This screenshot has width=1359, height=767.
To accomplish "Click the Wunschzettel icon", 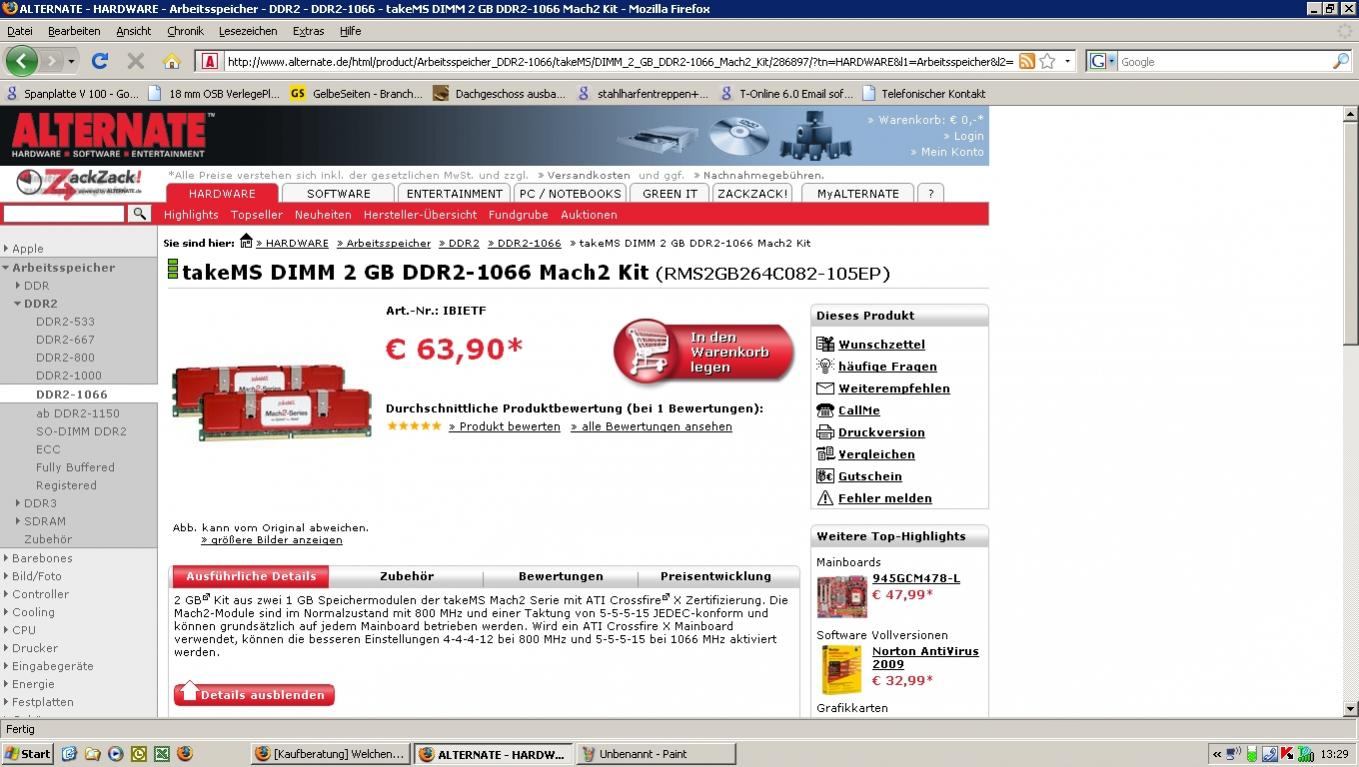I will [825, 344].
